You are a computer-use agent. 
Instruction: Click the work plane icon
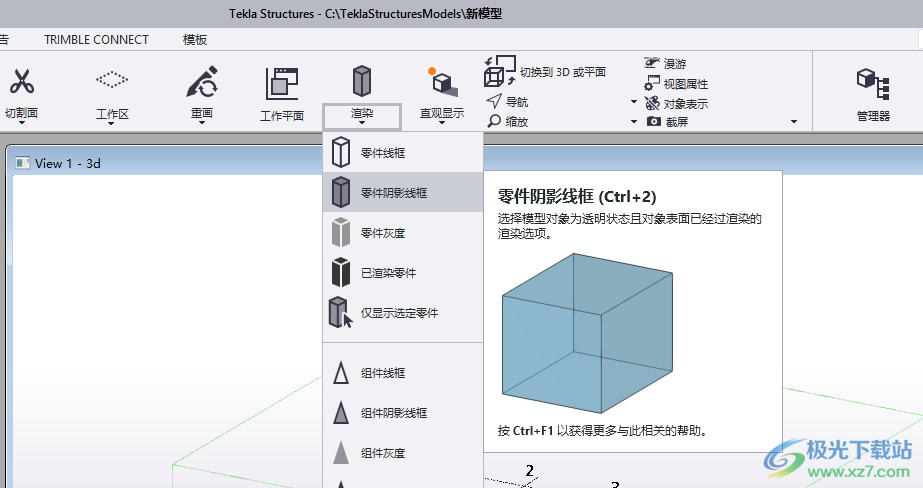tap(282, 84)
